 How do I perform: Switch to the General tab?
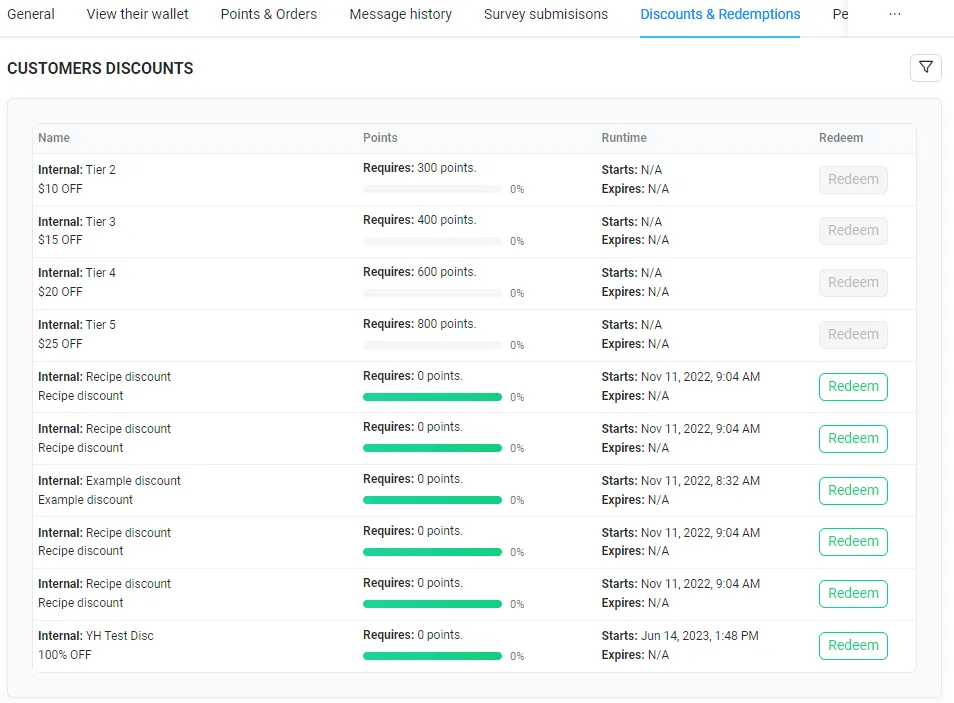(x=31, y=15)
